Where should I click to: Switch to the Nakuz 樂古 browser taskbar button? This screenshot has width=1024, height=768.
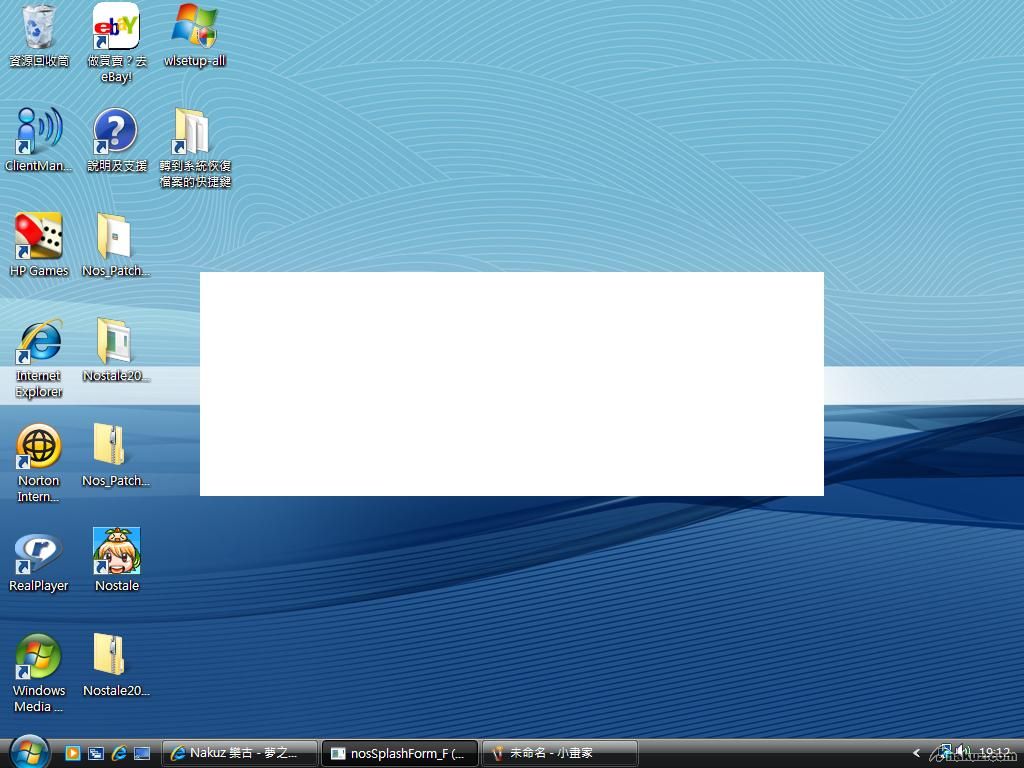240,753
